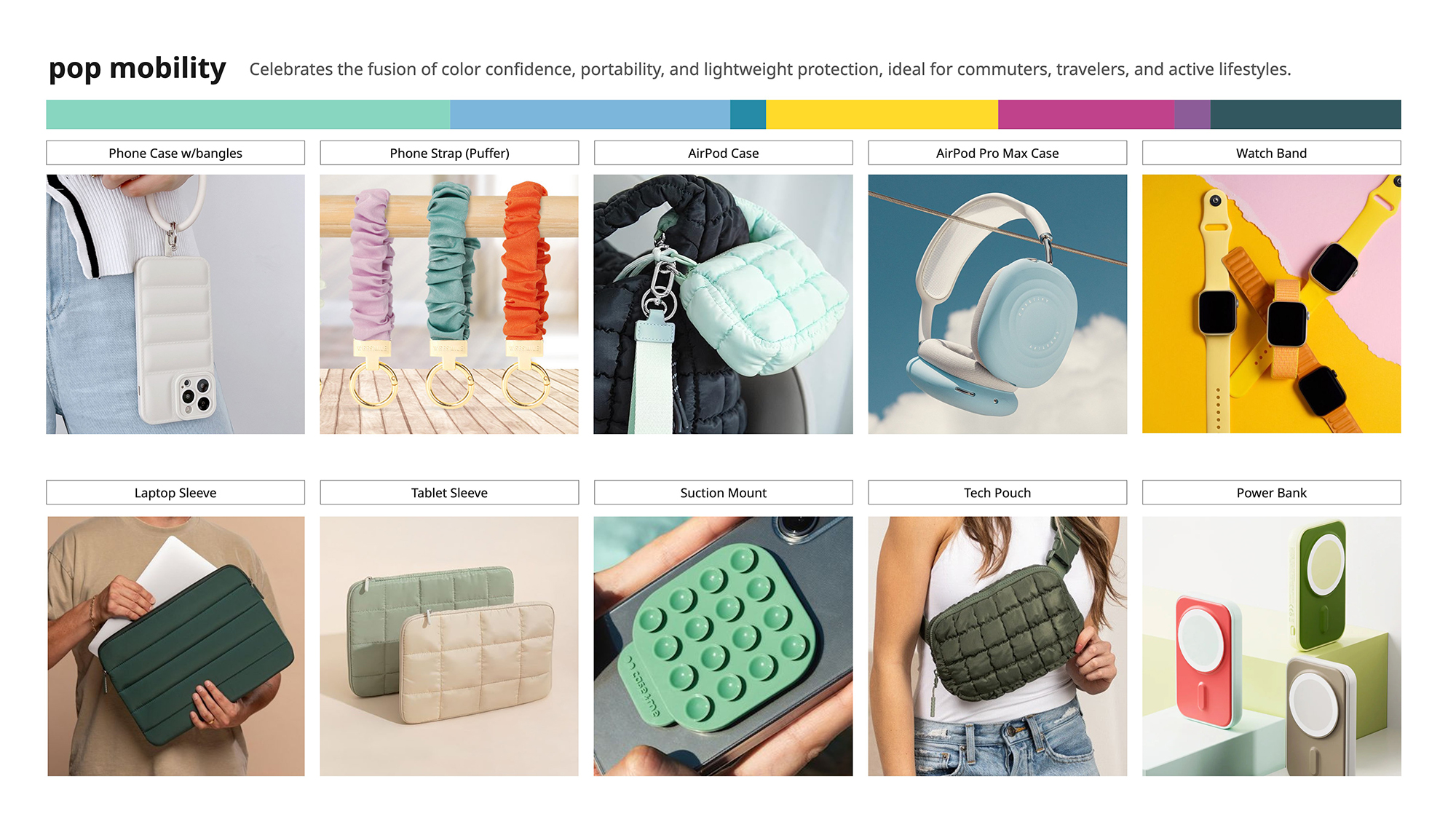The image size is (1456, 819).
Task: Open the puffer phone case image
Action: point(175,304)
